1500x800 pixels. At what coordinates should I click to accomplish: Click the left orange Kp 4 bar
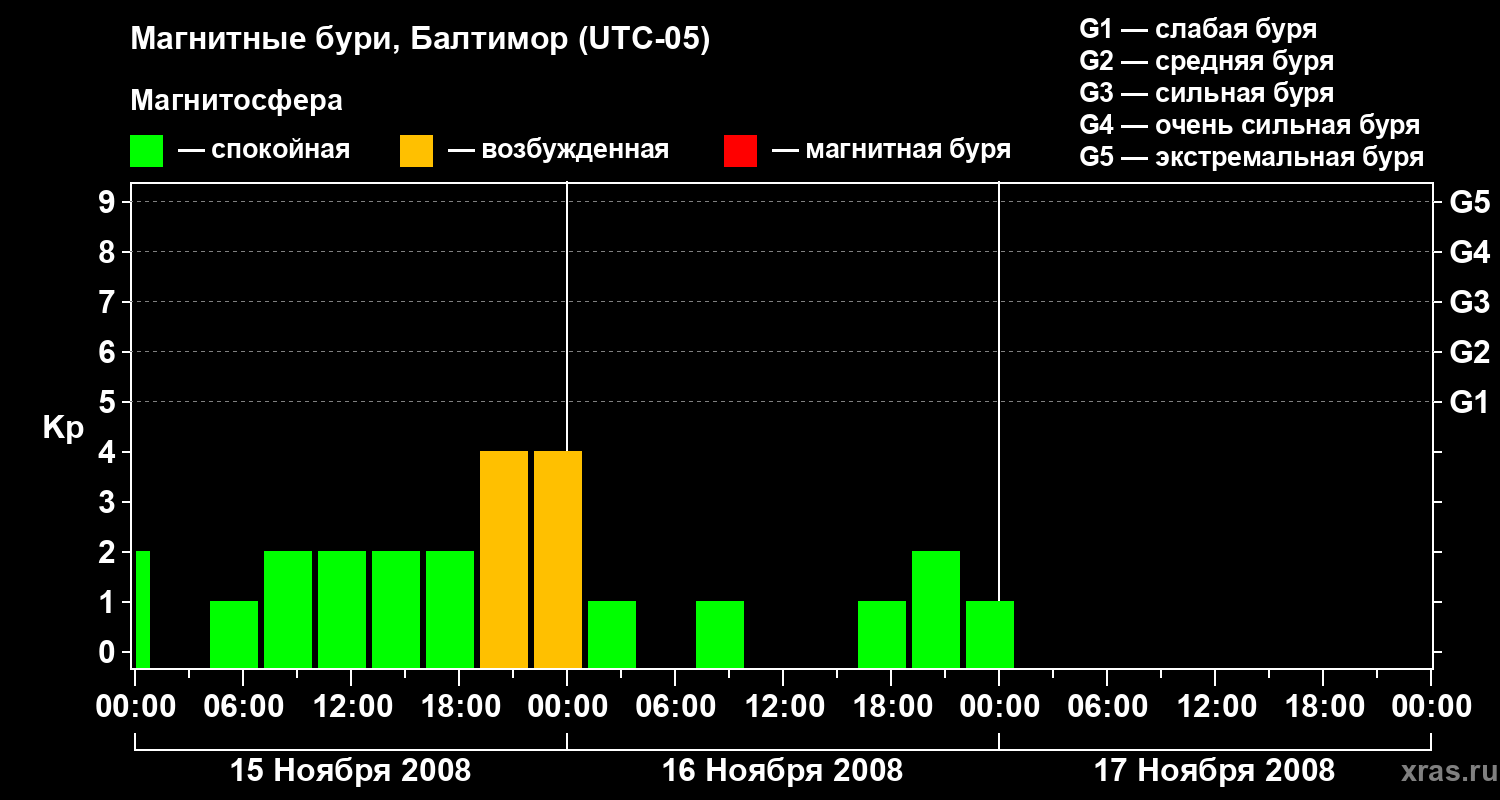point(504,558)
